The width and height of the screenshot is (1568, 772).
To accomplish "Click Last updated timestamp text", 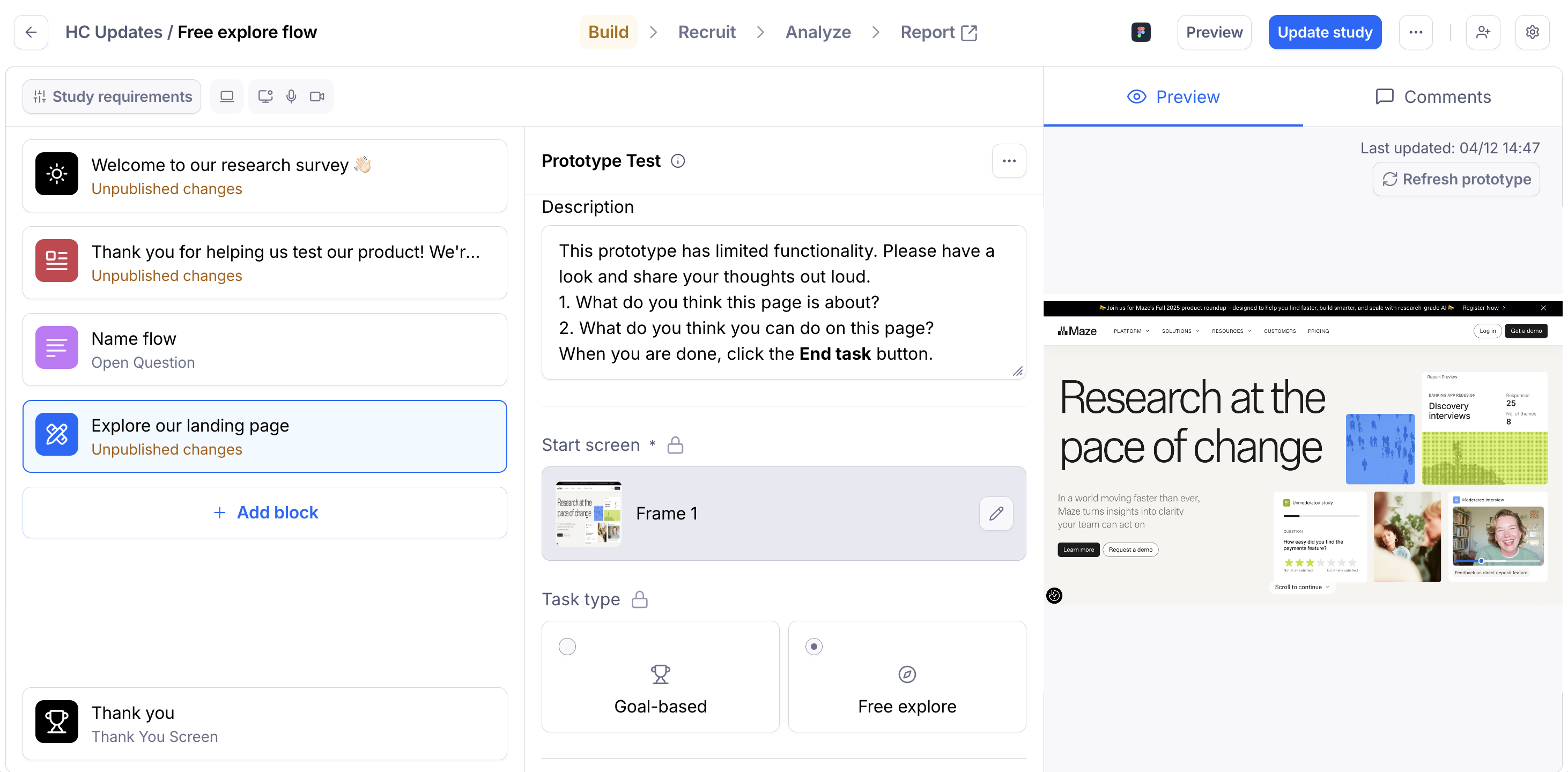I will tap(1450, 149).
